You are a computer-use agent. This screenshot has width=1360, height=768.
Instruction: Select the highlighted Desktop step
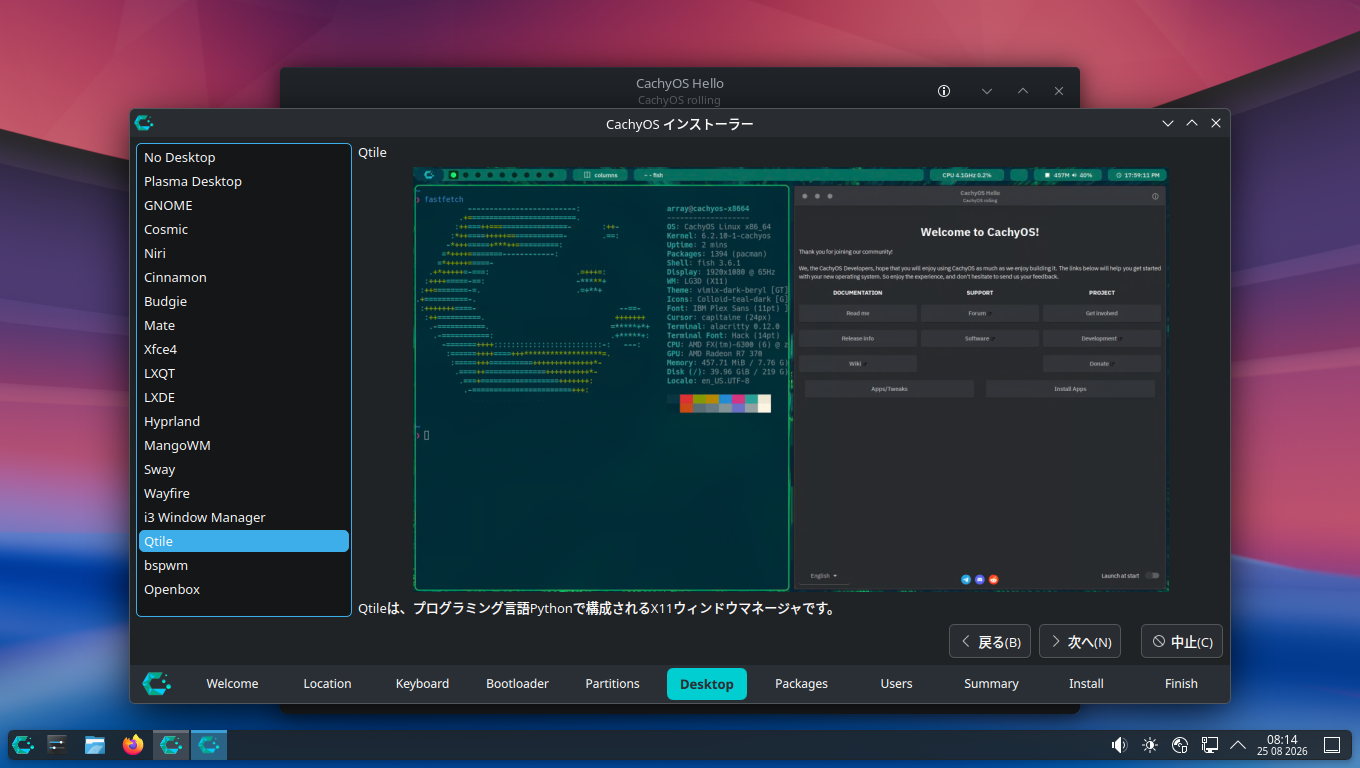click(x=707, y=684)
